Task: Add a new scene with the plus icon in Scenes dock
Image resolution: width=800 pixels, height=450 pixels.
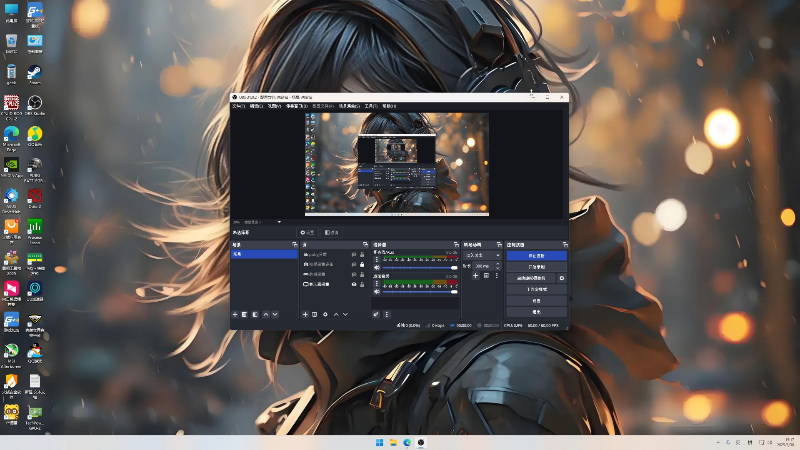Action: (x=235, y=315)
